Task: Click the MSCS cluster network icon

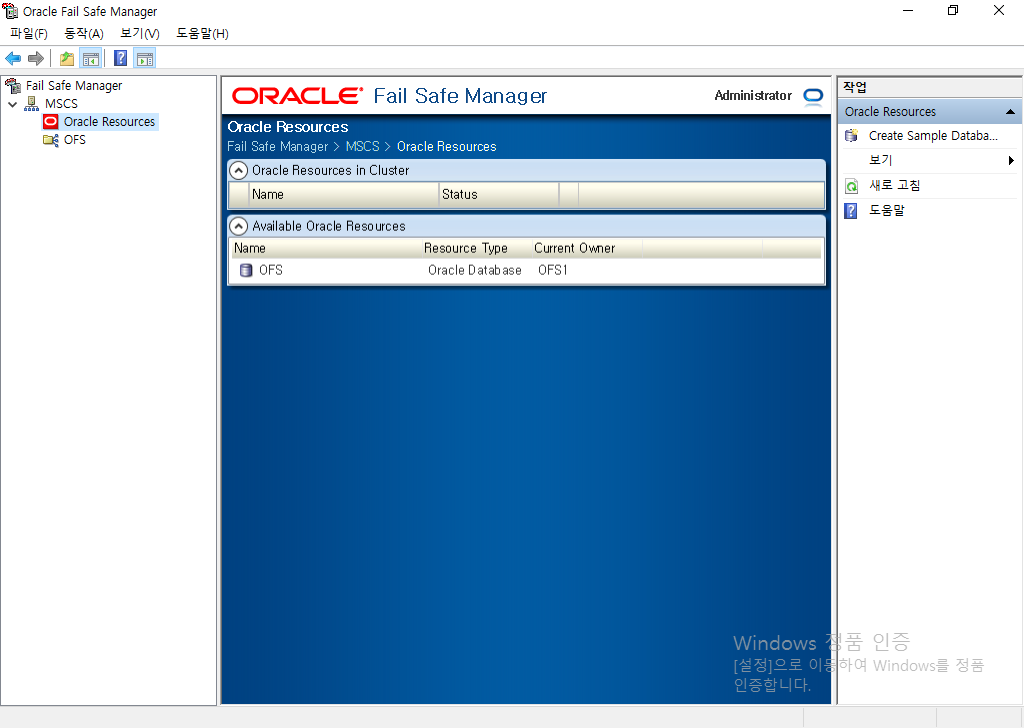Action: (31, 103)
